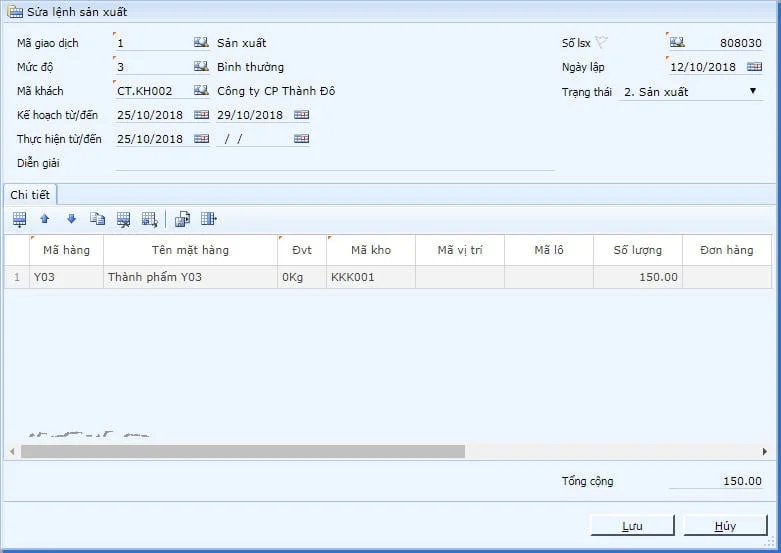Viewport: 781px width, 553px height.
Task: Expand the Trạng thái dropdown
Action: tap(753, 91)
